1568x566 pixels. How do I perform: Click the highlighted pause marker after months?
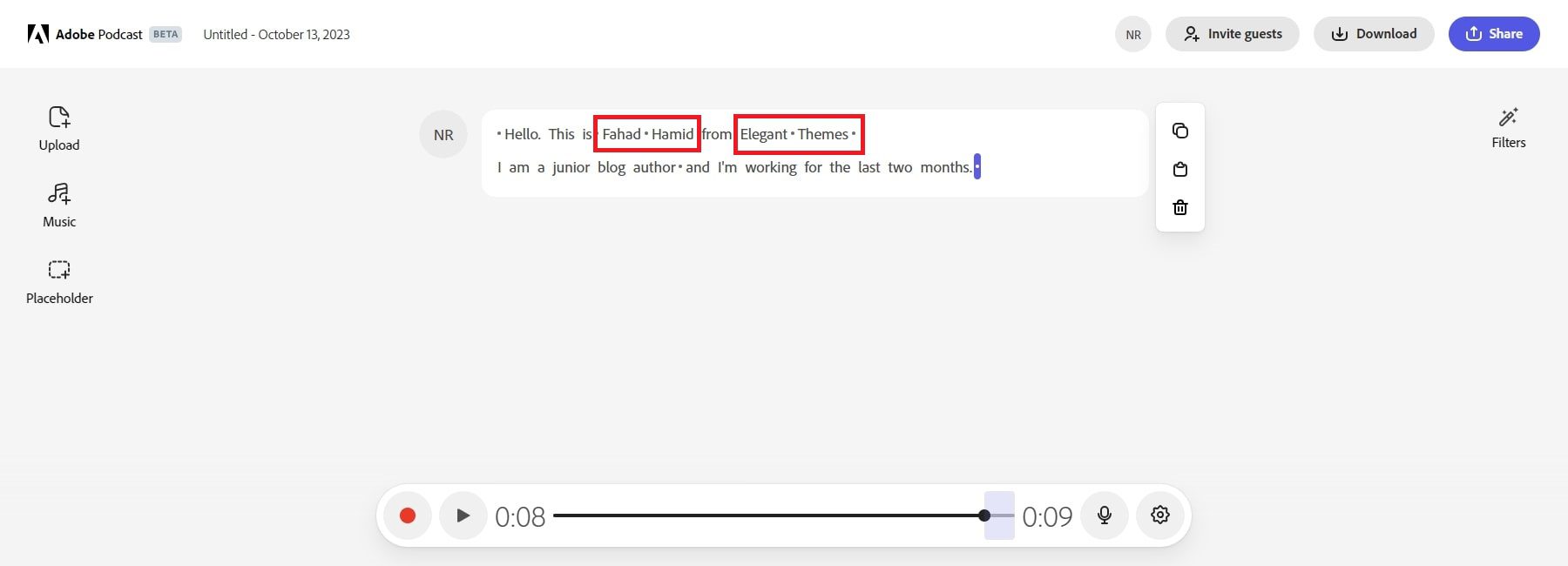coord(977,166)
